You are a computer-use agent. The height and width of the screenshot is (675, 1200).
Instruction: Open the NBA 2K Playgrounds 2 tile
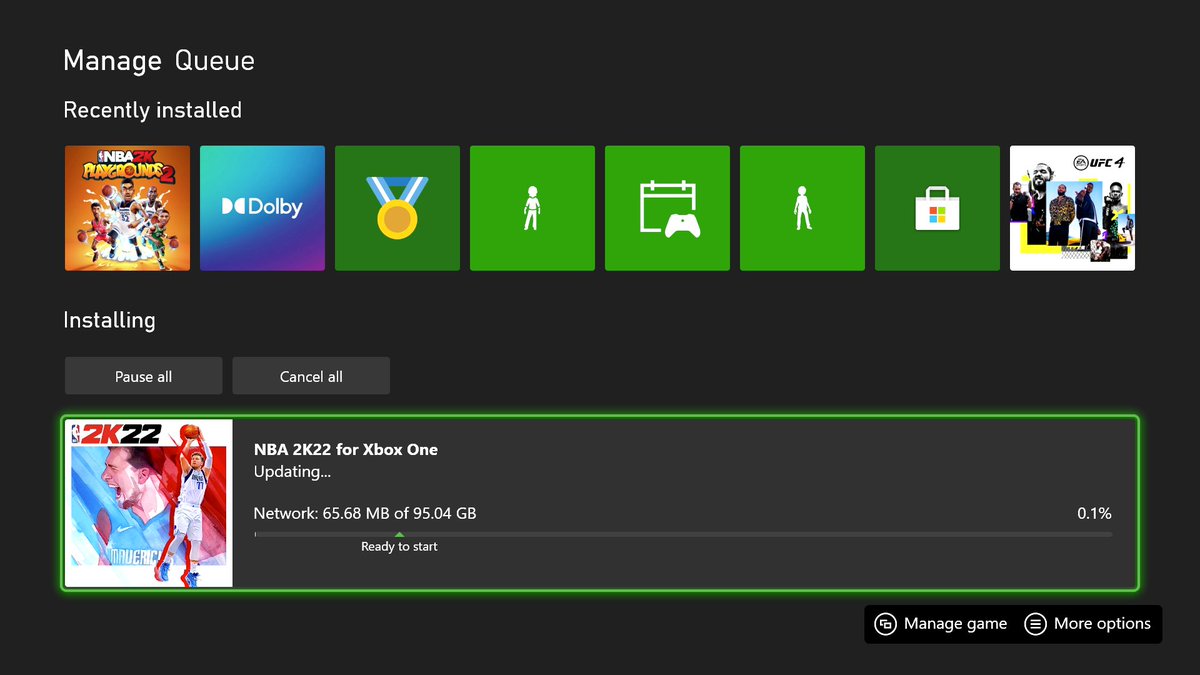127,208
